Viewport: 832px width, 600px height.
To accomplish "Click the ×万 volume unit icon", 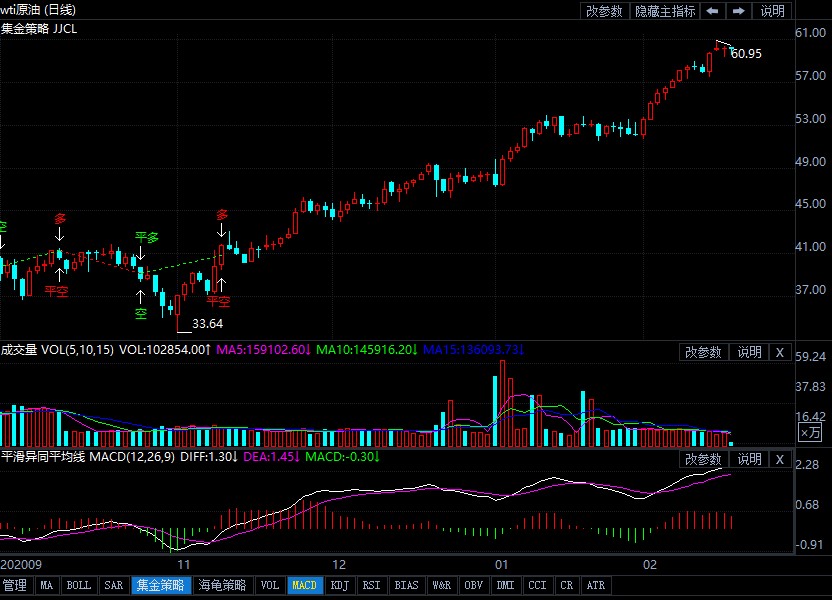I will coord(811,432).
